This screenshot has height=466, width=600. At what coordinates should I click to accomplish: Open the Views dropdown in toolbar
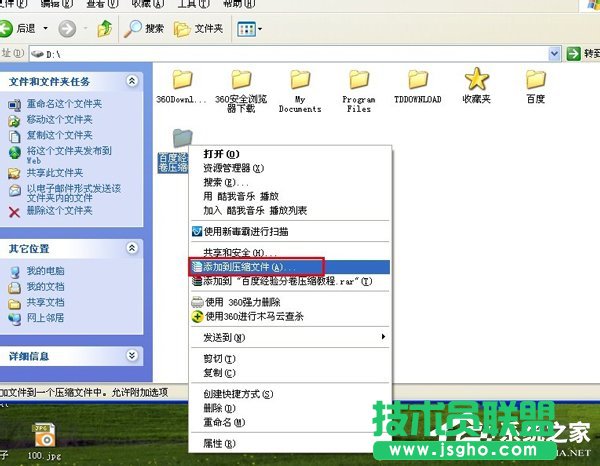[x=249, y=28]
